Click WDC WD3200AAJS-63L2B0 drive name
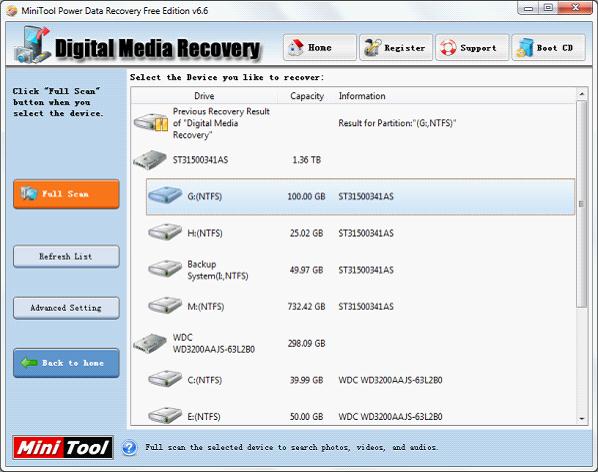The image size is (598, 472). tap(214, 344)
